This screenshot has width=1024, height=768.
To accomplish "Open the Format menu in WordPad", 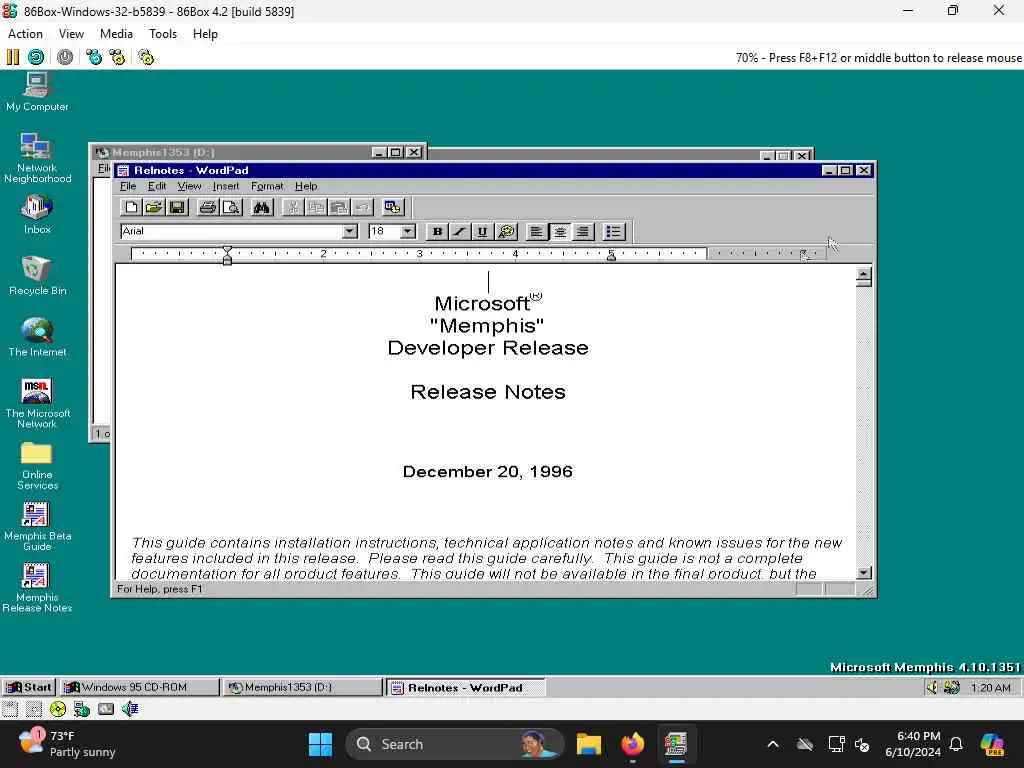I will [x=267, y=186].
